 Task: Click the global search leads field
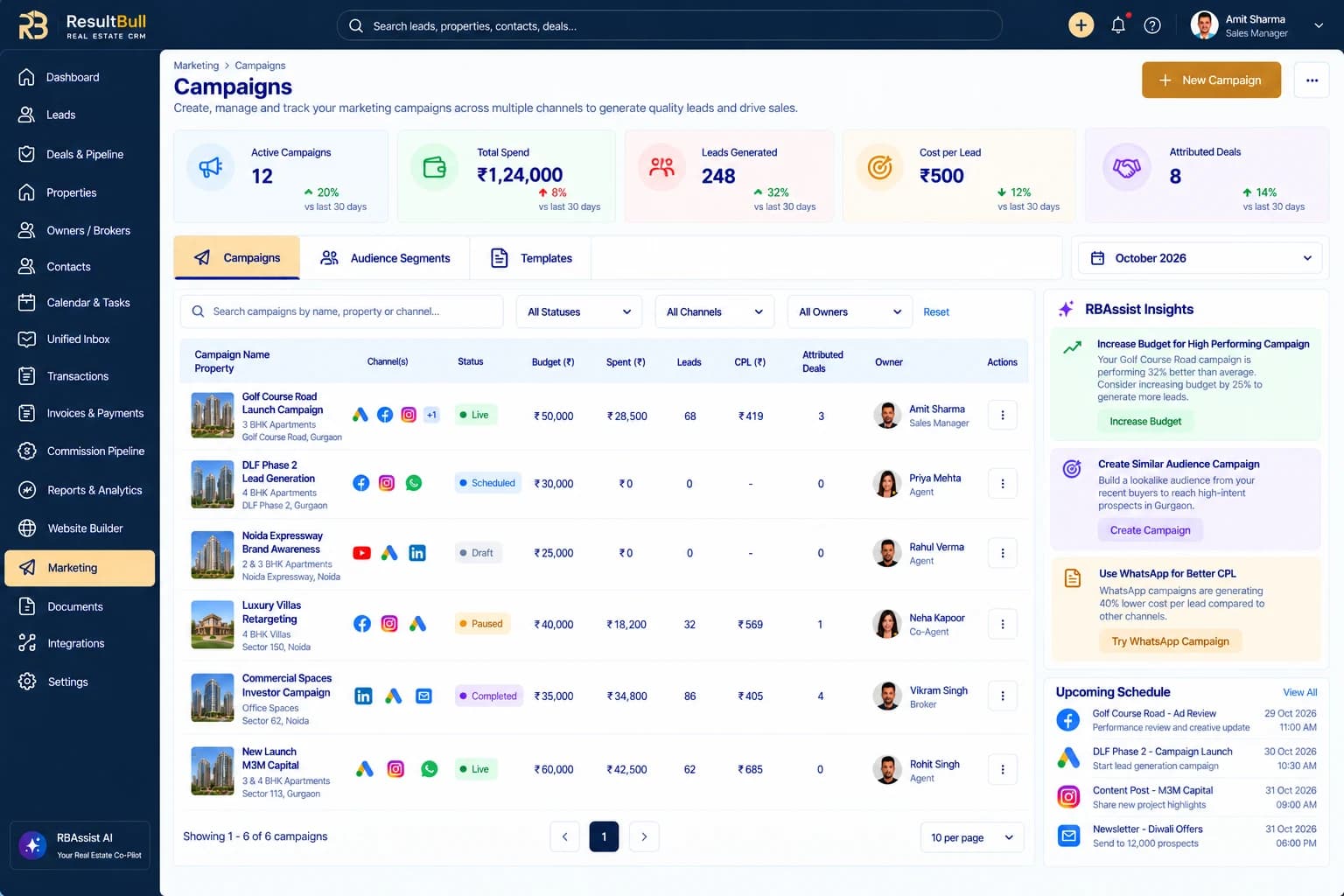(x=669, y=25)
